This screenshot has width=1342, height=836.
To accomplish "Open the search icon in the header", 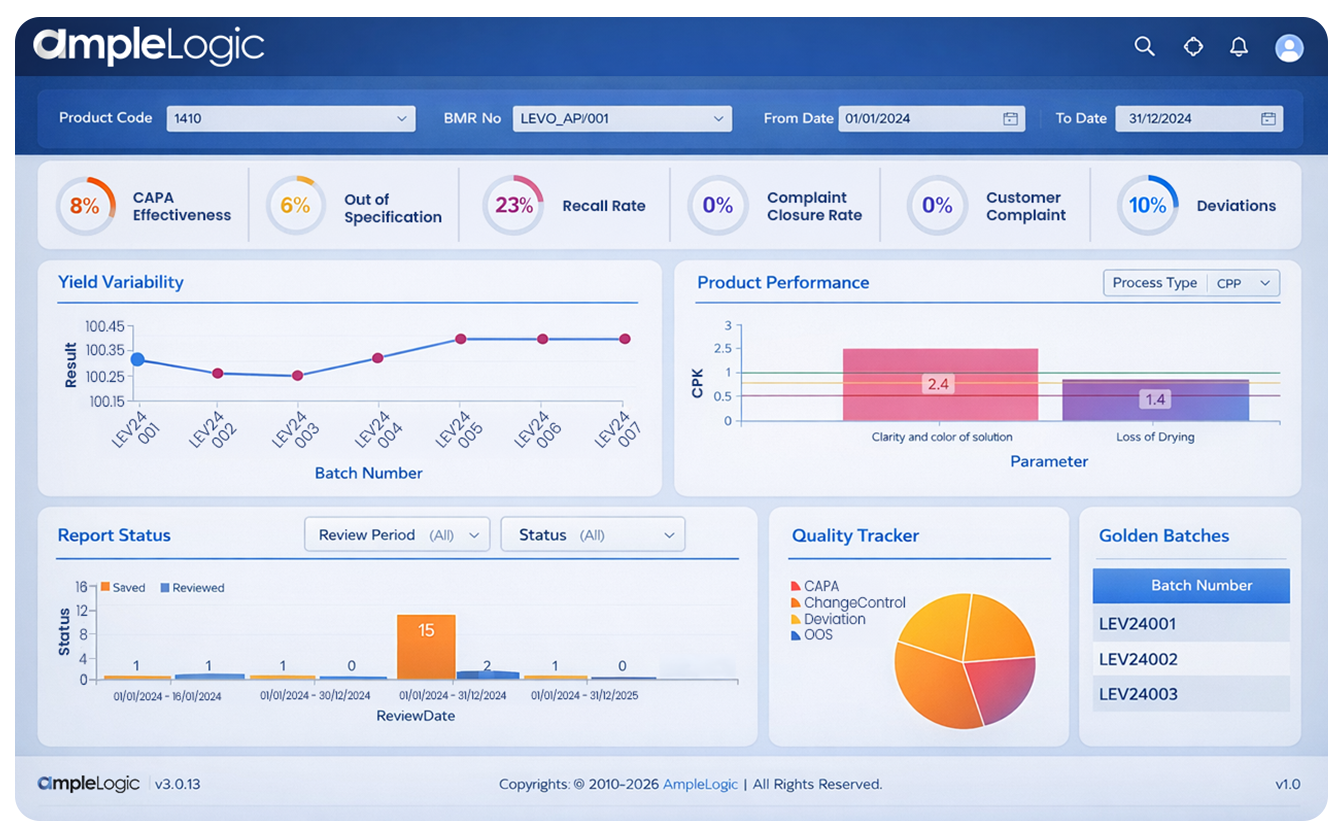I will pyautogui.click(x=1144, y=46).
